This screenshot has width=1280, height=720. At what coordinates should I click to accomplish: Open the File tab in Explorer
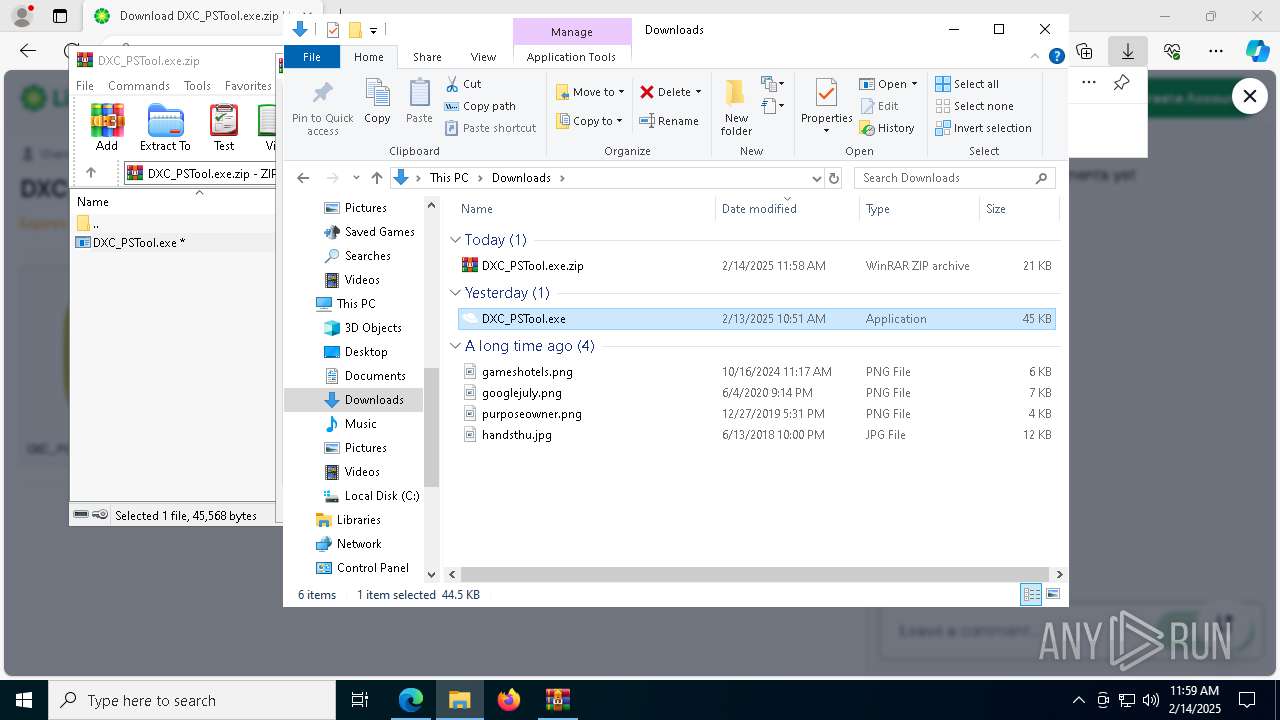312,57
